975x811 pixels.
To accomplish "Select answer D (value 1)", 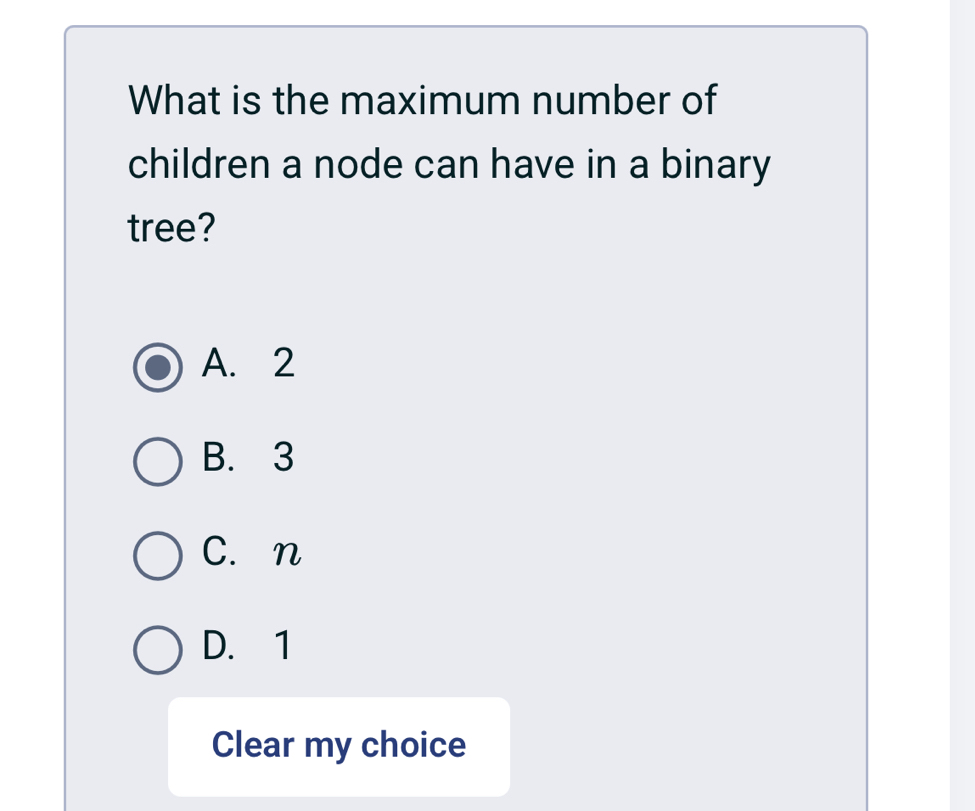I will tap(157, 648).
